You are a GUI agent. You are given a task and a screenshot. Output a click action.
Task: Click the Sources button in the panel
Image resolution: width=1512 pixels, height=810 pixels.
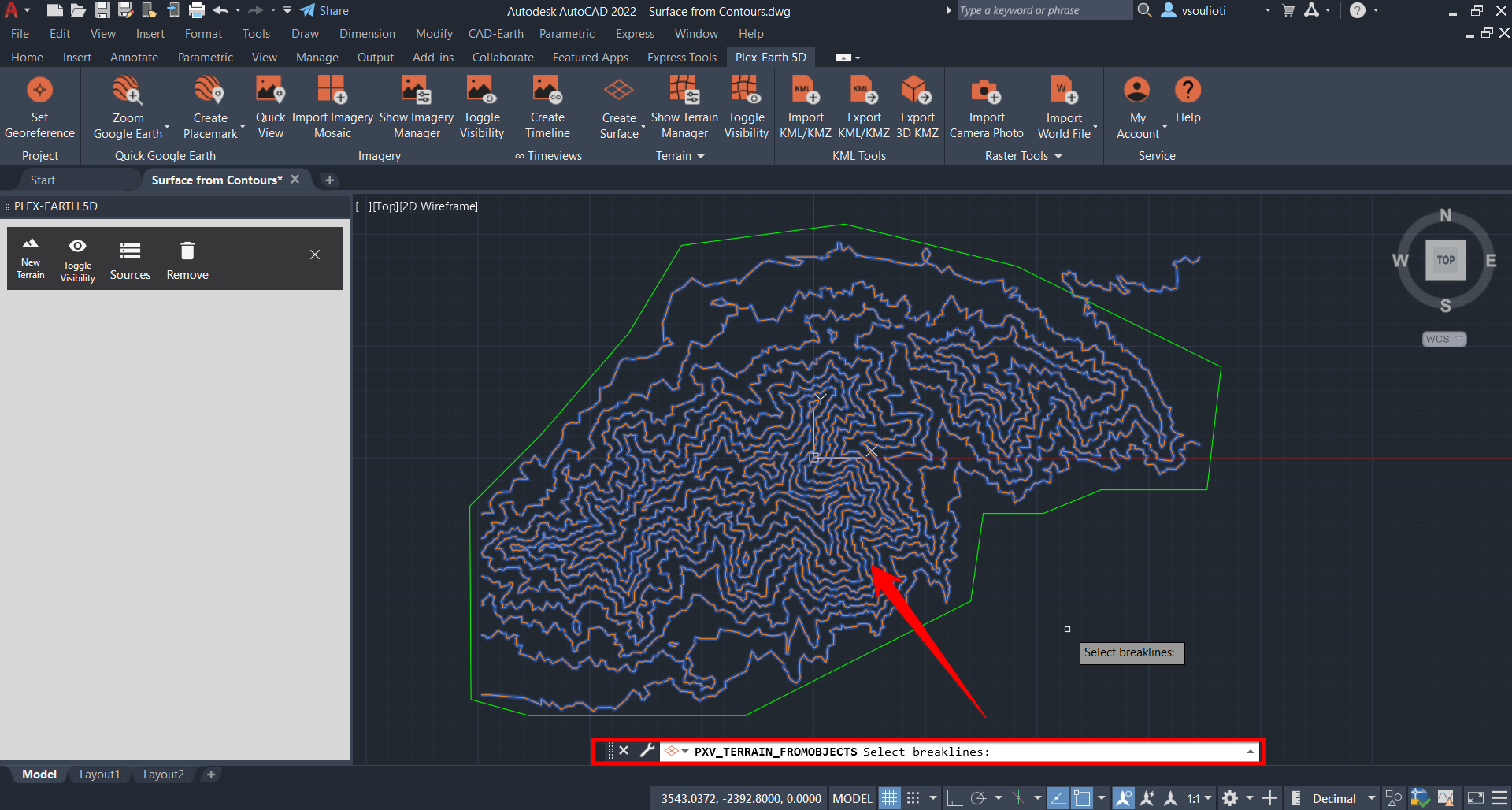[x=130, y=259]
